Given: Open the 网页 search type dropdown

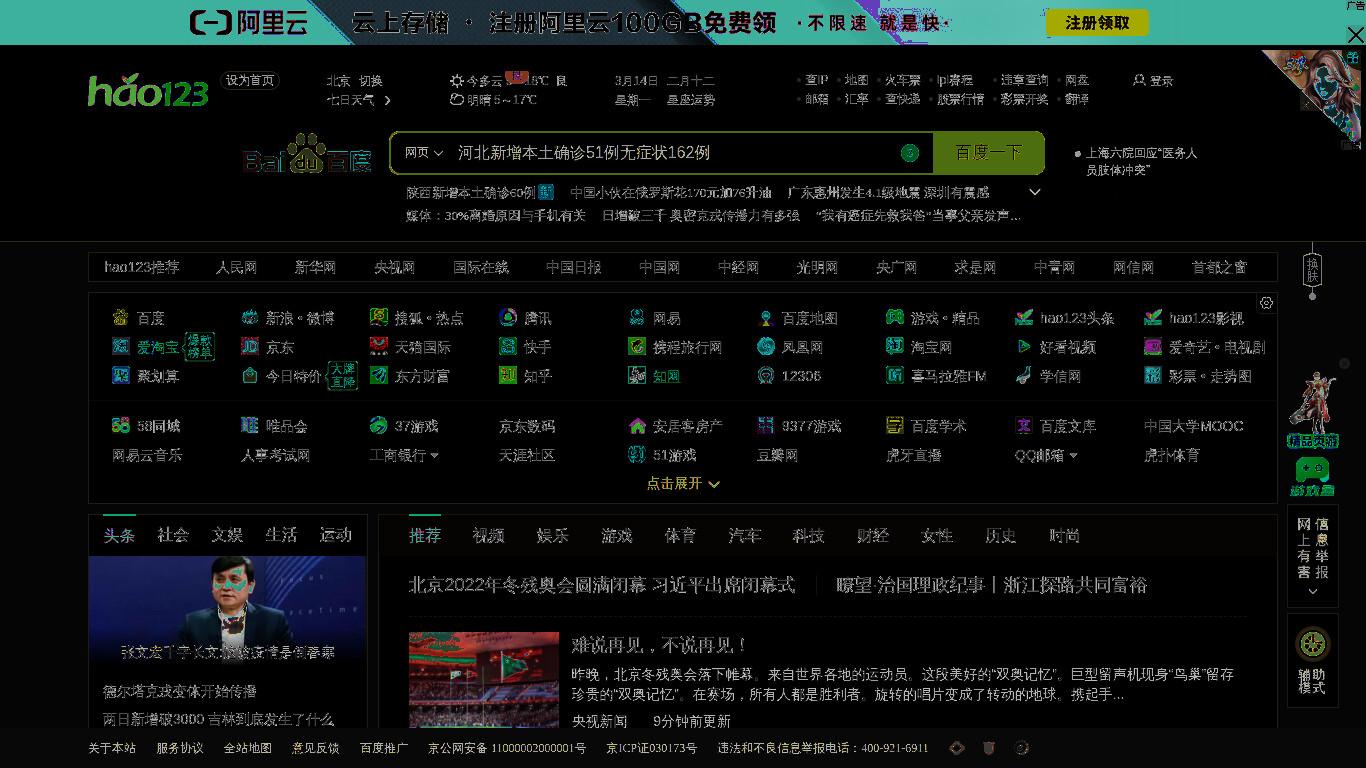Looking at the screenshot, I should (424, 153).
